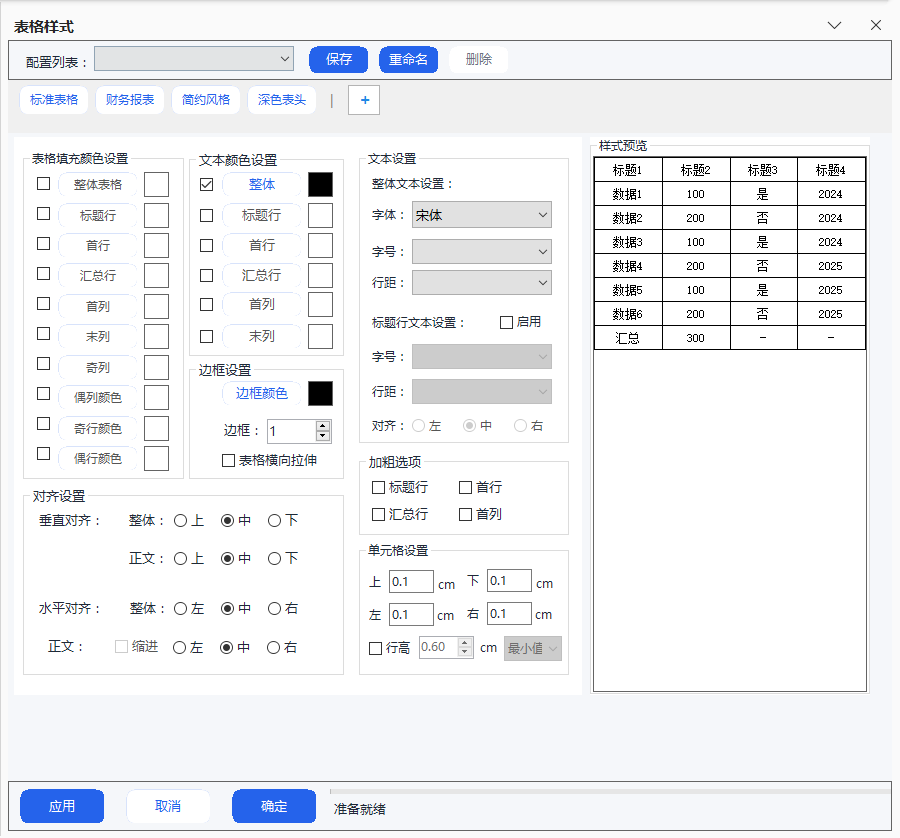Click the 删除 button
Screen dimensions: 900x838
tap(479, 60)
